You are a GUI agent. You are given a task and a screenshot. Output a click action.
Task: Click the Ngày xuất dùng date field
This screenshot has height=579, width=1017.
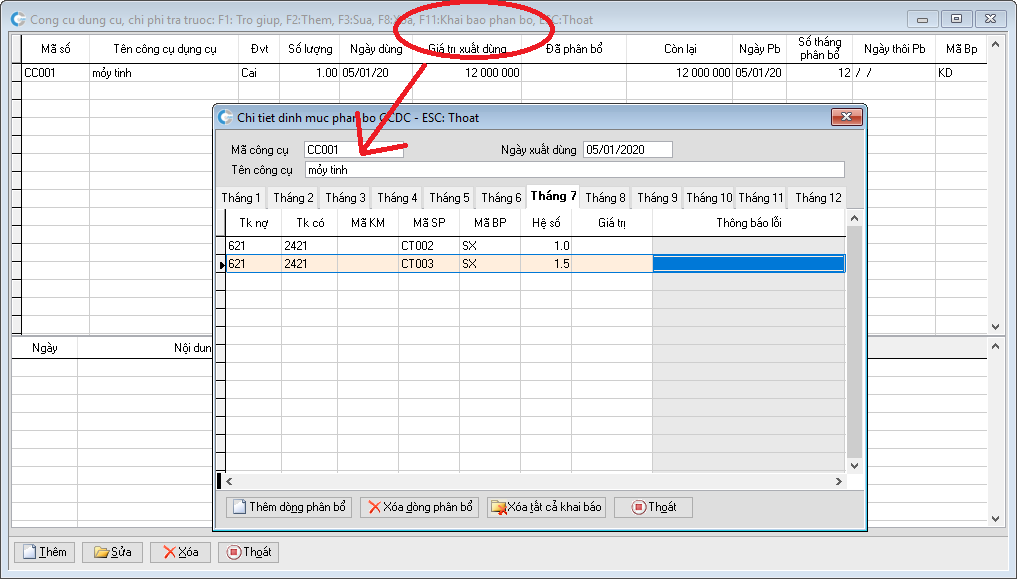(x=627, y=150)
